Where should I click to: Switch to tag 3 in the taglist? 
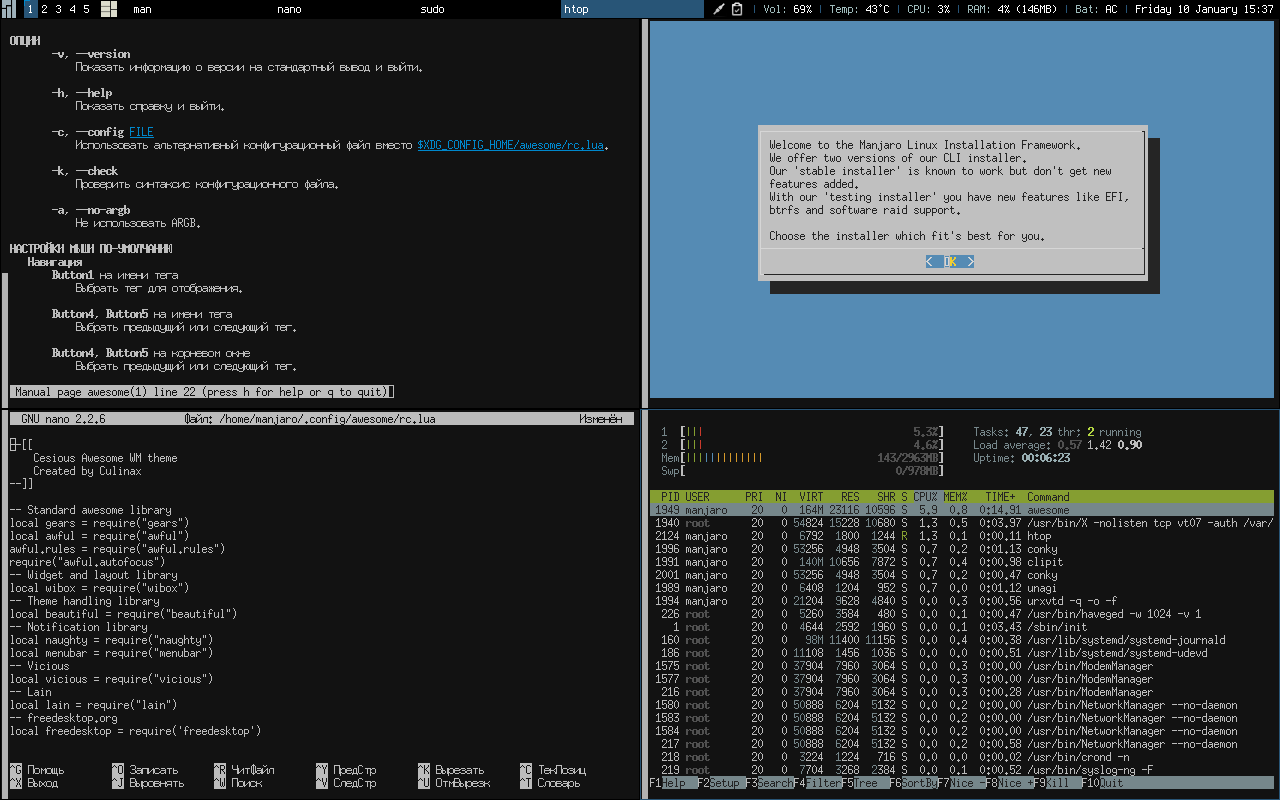pyautogui.click(x=59, y=9)
